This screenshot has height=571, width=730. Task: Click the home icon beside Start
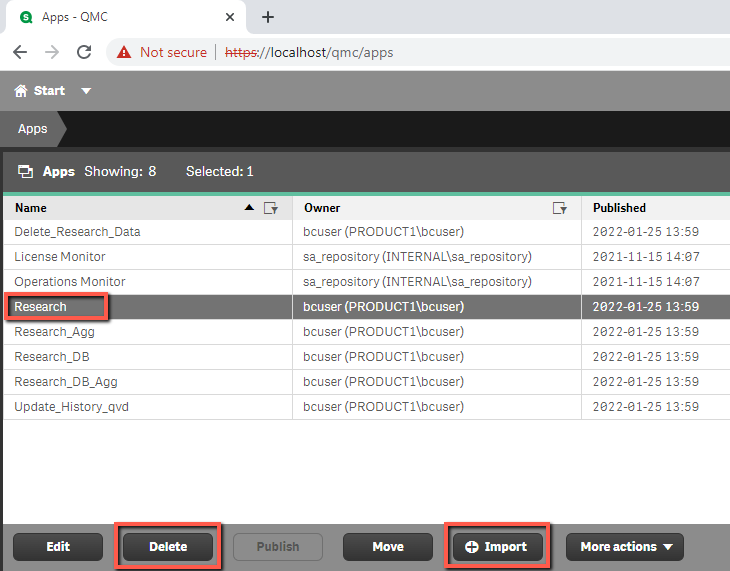21,90
